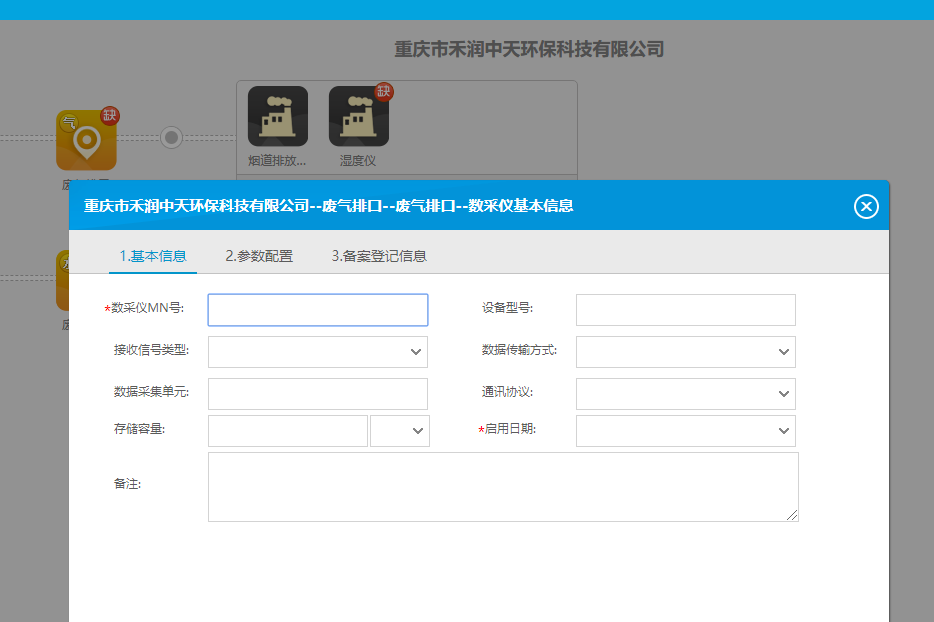The image size is (934, 622).
Task: Click the 数据采集单元 input field
Action: coord(318,394)
